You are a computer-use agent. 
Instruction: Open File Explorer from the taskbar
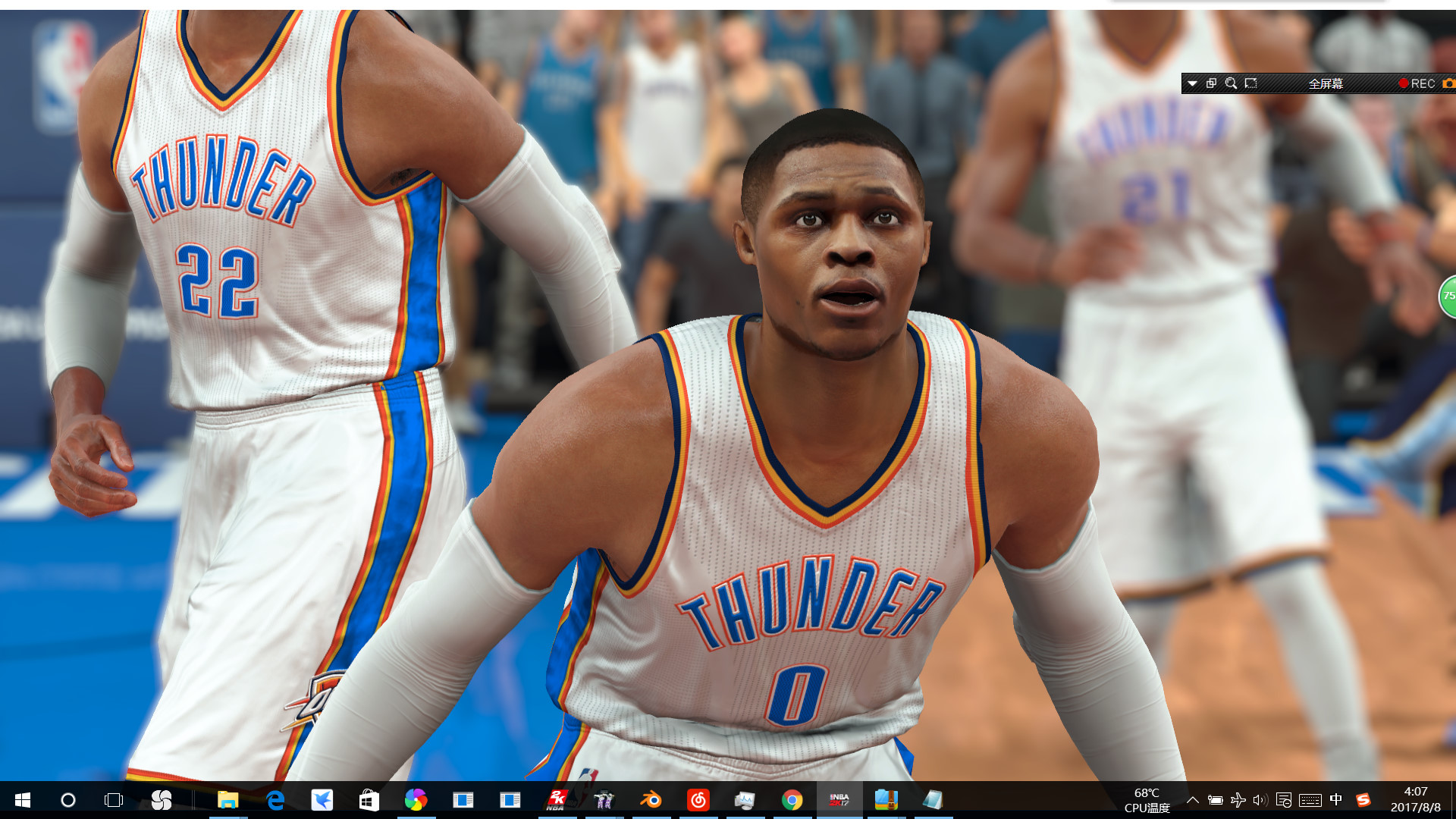pyautogui.click(x=228, y=800)
